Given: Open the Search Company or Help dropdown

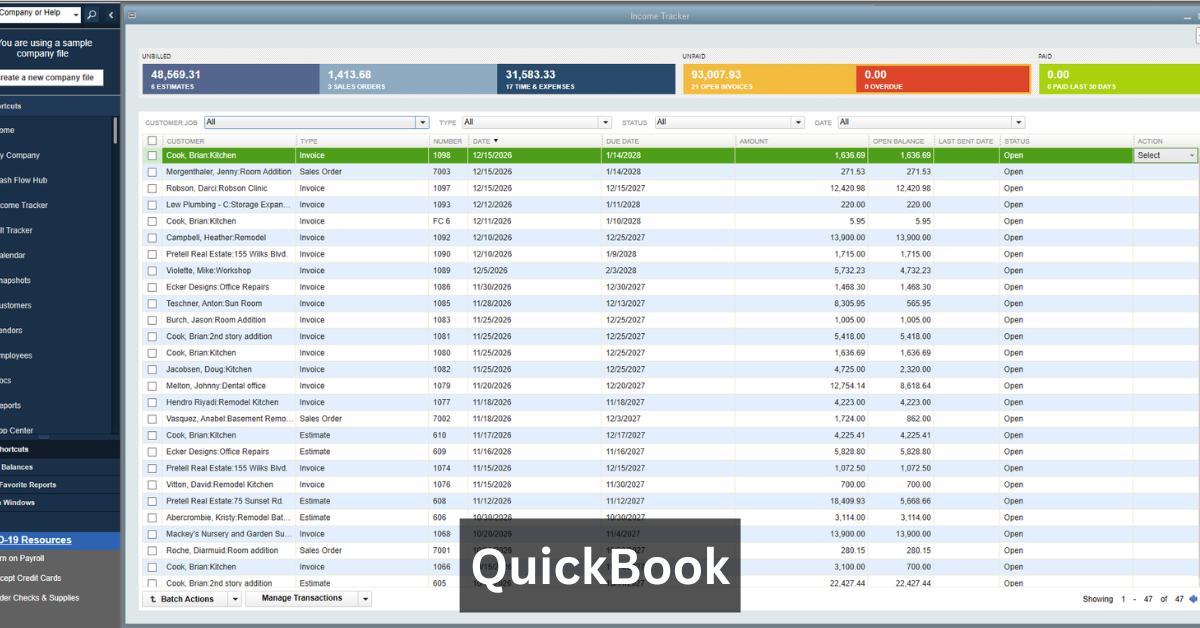Looking at the screenshot, I should [76, 15].
